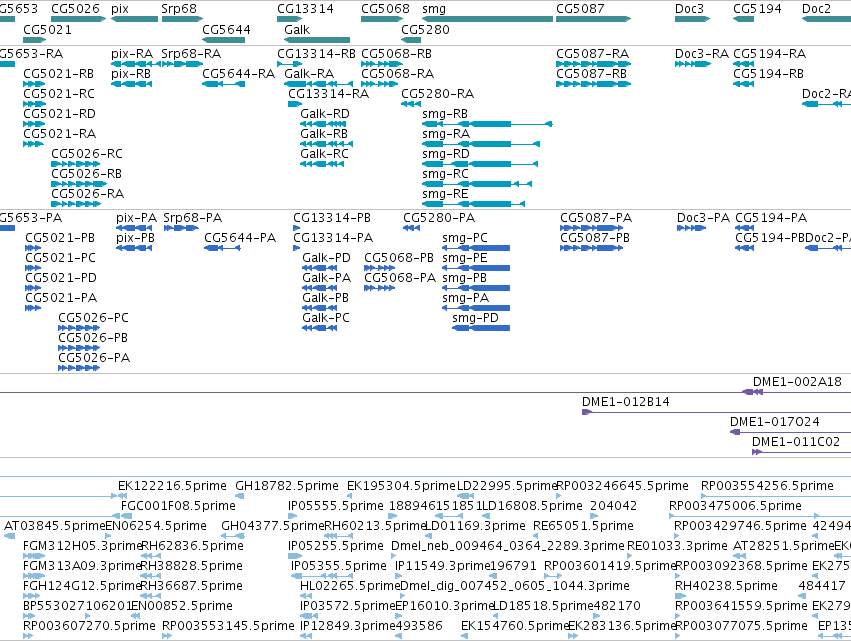Select the CG5026-PA protein label
851x641 pixels.
(94, 358)
